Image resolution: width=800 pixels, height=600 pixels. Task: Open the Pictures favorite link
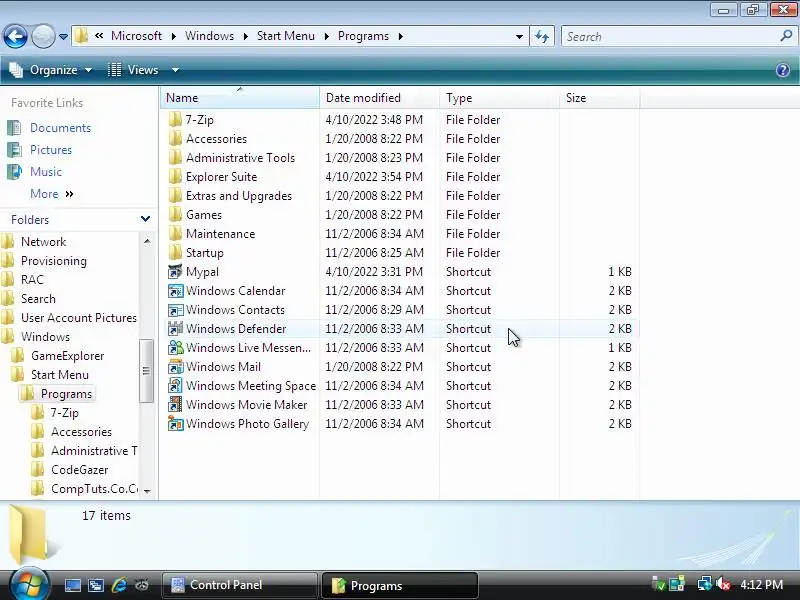pos(51,150)
